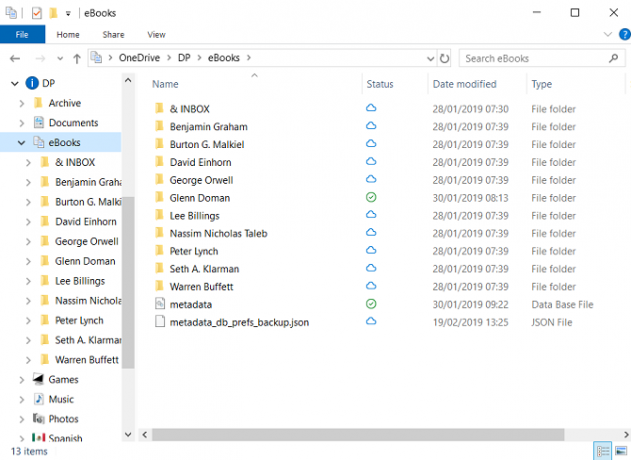Select the Warren Buffett folder in list
The width and height of the screenshot is (631, 460).
coord(201,287)
